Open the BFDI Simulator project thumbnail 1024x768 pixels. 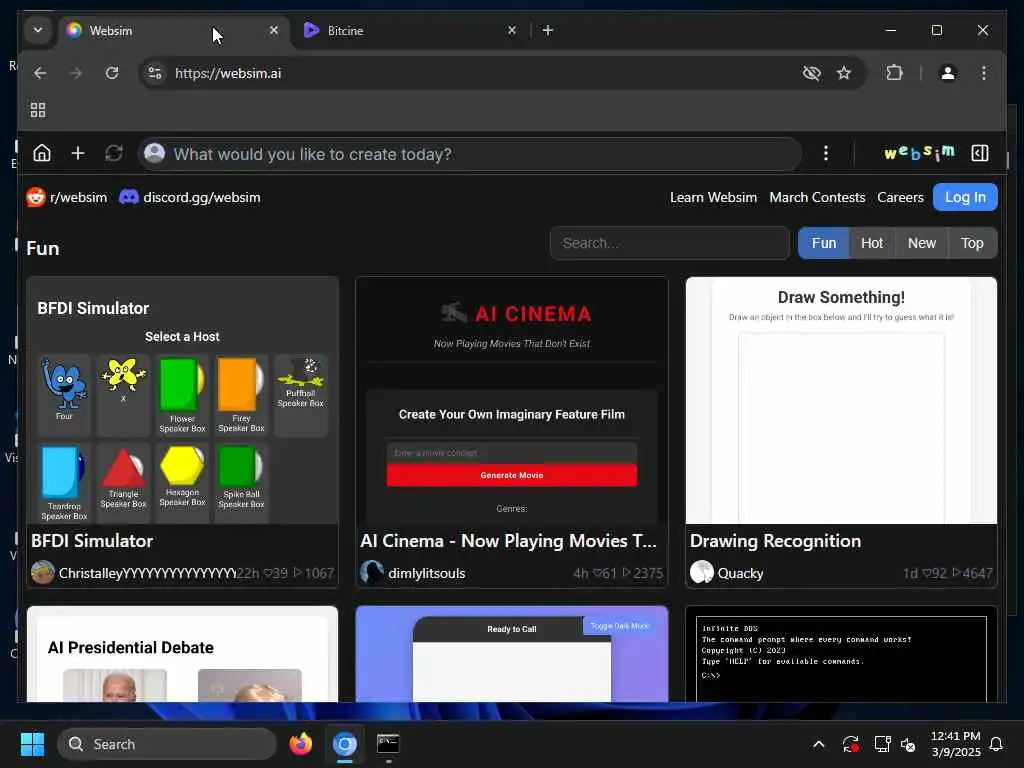183,400
